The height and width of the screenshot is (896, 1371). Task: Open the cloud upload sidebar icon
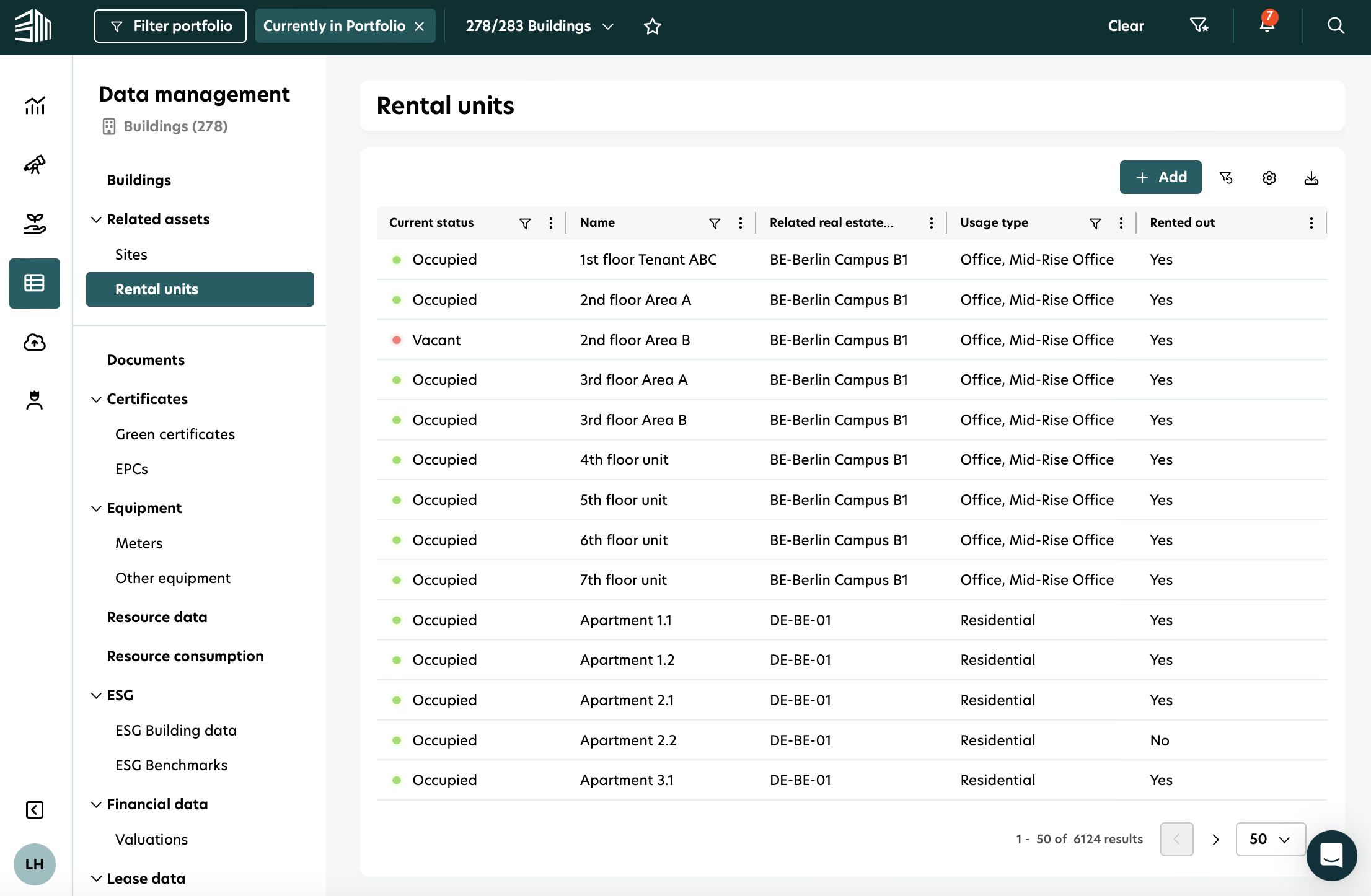click(34, 342)
